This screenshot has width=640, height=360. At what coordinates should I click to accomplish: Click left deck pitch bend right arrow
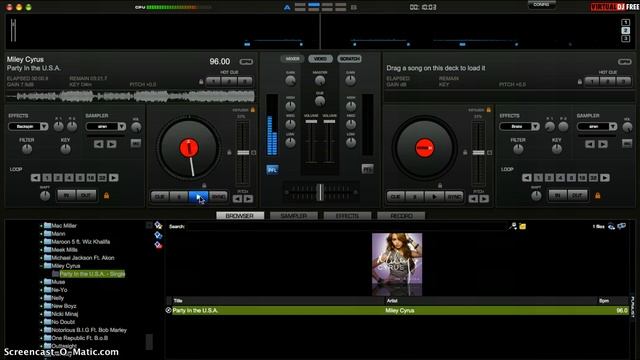point(248,199)
